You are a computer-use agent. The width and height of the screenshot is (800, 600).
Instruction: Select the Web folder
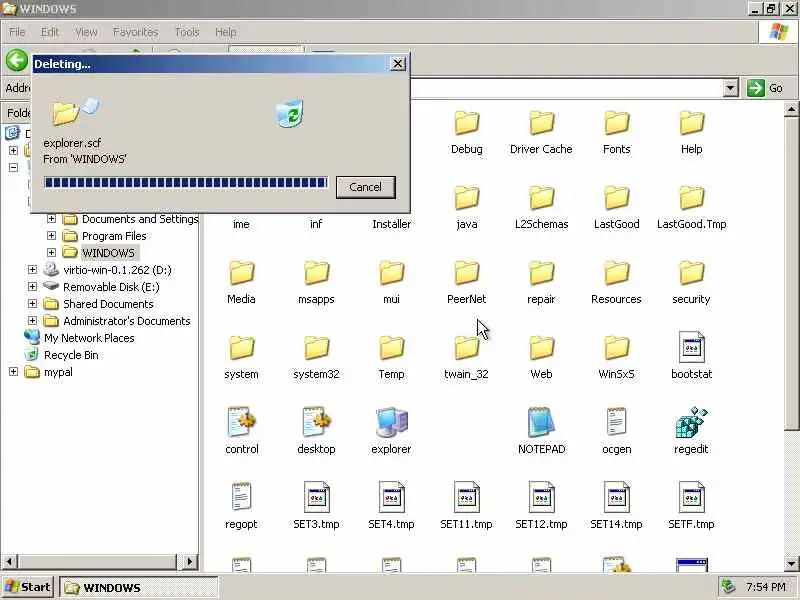pyautogui.click(x=541, y=358)
